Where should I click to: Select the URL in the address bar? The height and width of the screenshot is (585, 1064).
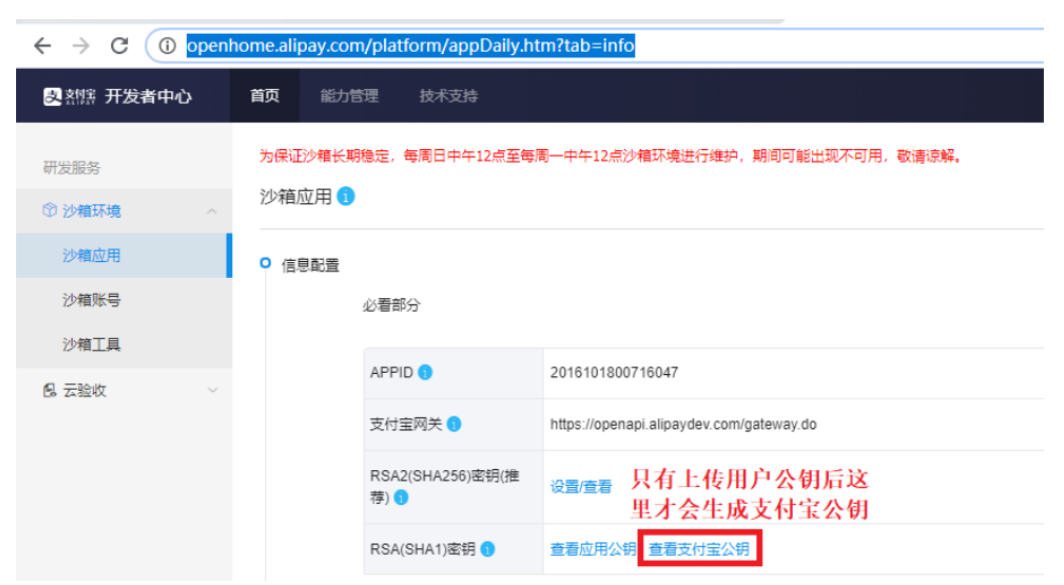point(411,45)
